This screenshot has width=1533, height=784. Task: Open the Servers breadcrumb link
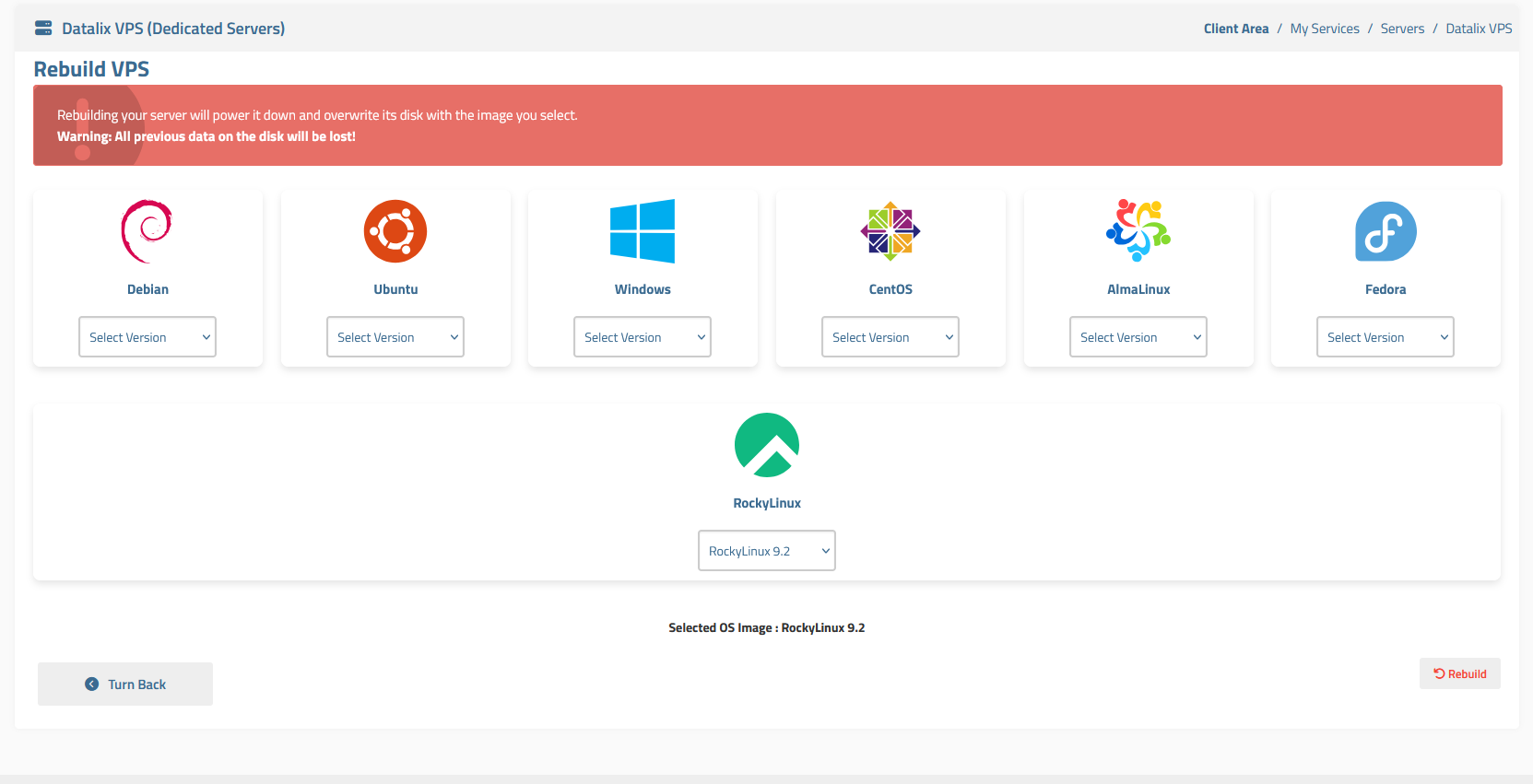[1402, 29]
